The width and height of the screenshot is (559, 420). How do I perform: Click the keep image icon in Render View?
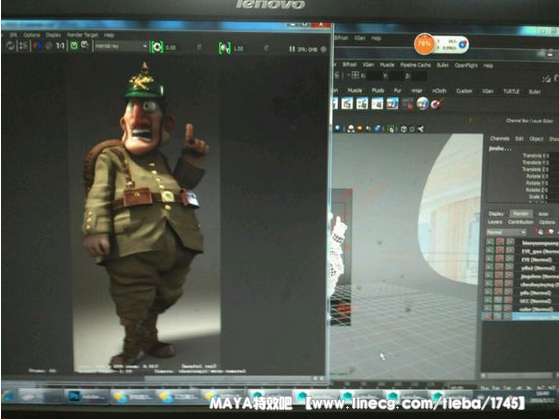(74, 46)
